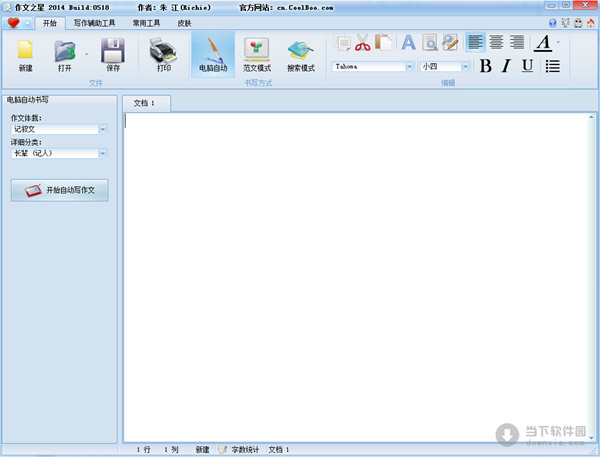Screen dimensions: 600x457
Task: Toggle italic formatting
Action: [x=506, y=66]
